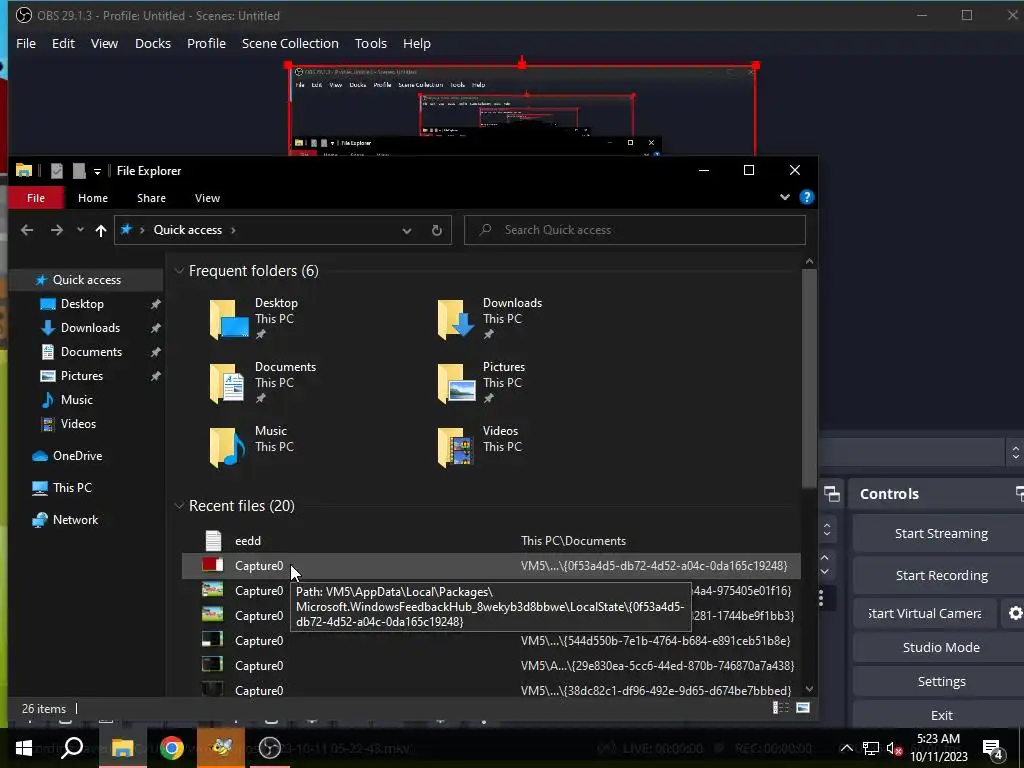Go up one folder level
Viewport: 1024px width, 768px height.
101,230
